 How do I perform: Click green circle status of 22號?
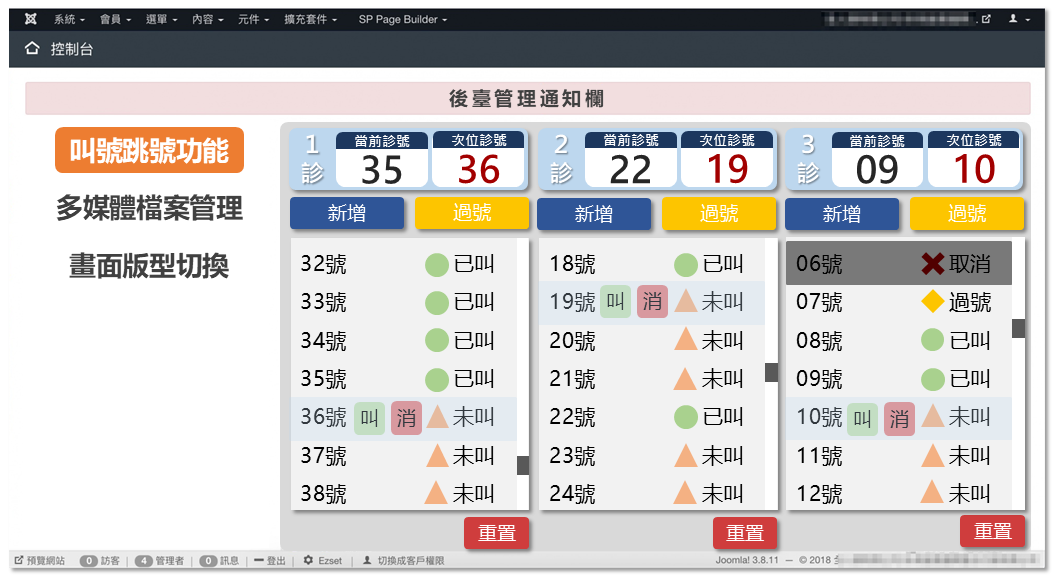pyautogui.click(x=686, y=417)
